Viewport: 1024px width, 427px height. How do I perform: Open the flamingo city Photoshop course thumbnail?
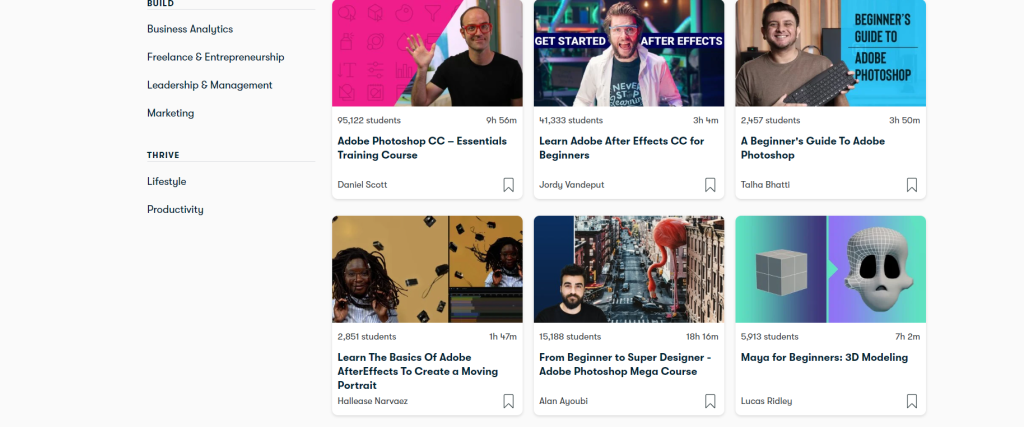tap(629, 269)
